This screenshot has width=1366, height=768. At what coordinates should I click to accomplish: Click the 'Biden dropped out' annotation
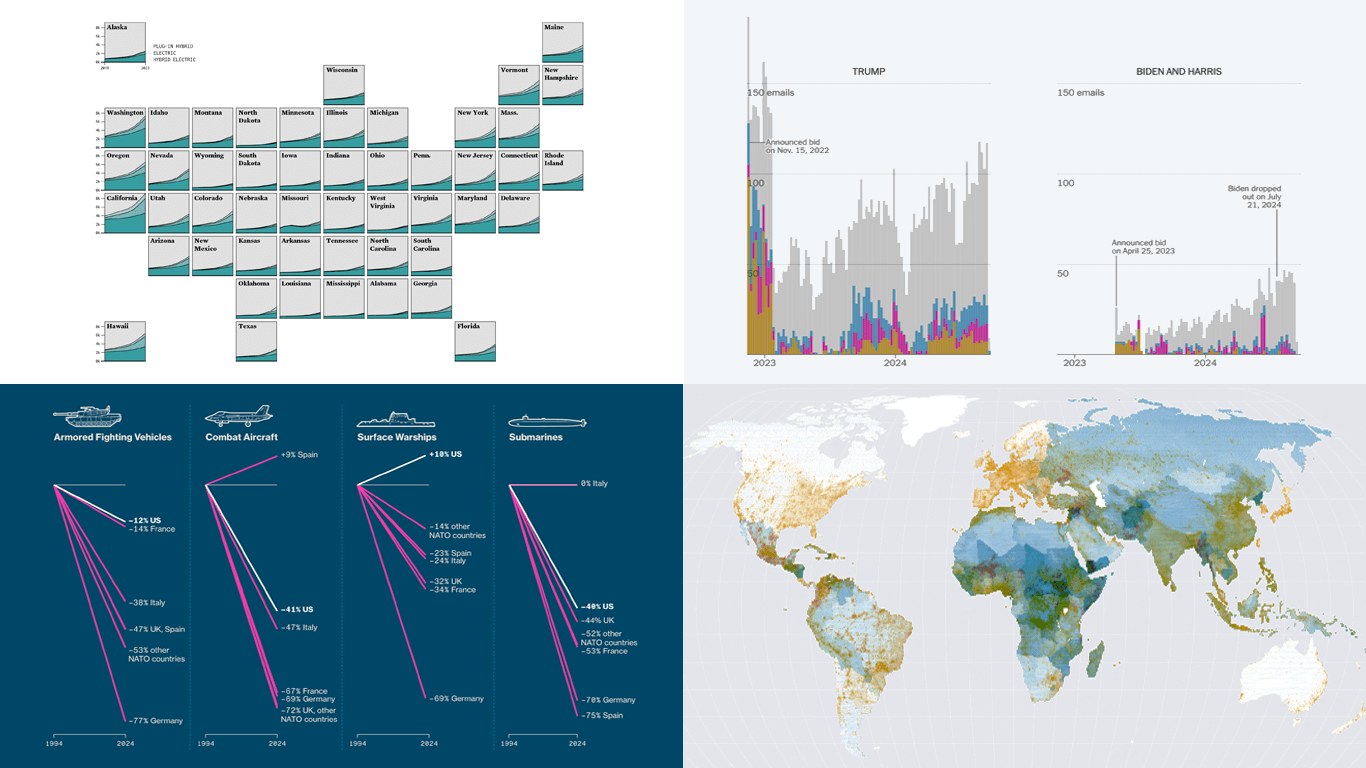1254,196
